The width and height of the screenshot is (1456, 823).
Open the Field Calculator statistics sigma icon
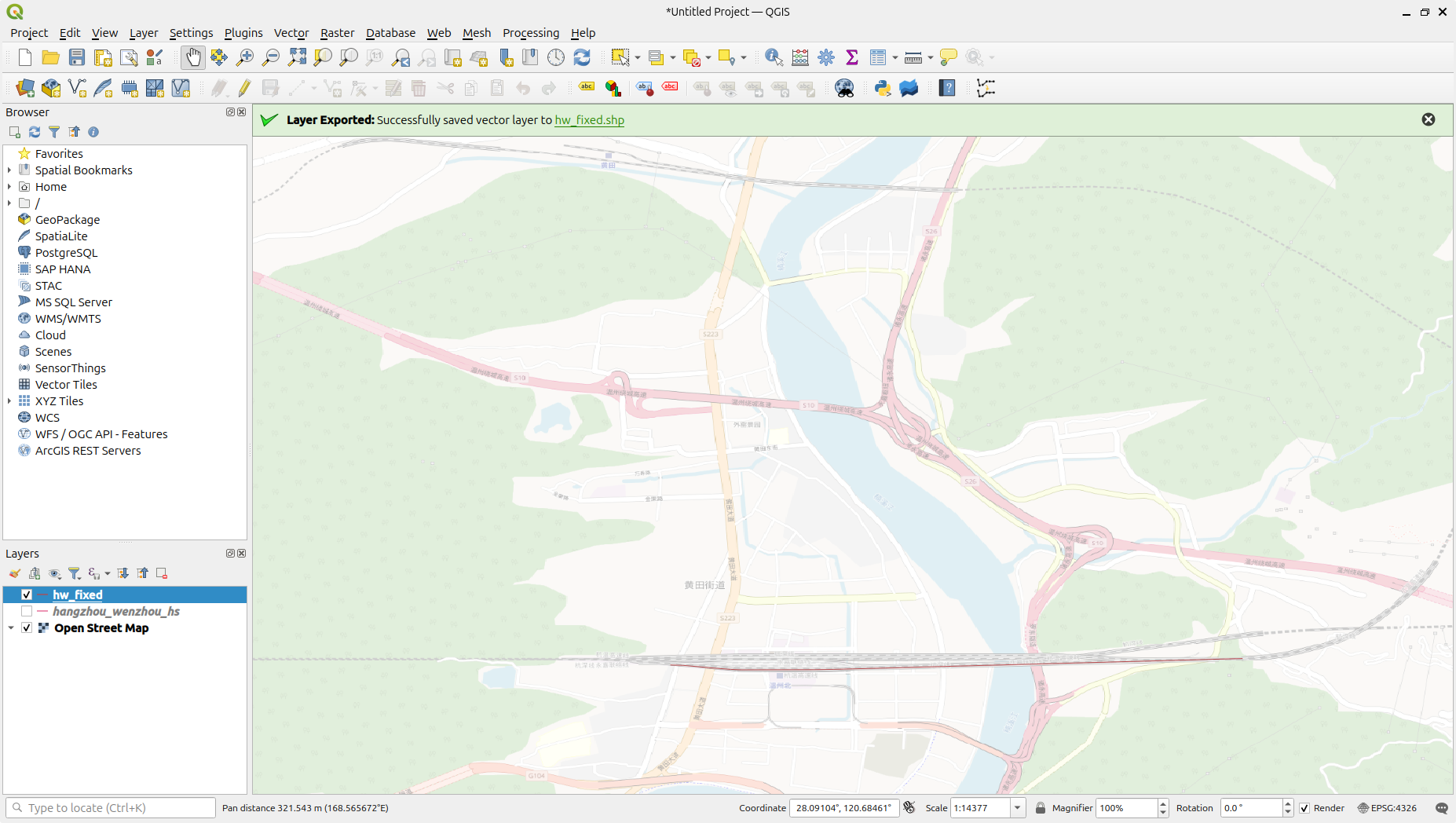(852, 57)
